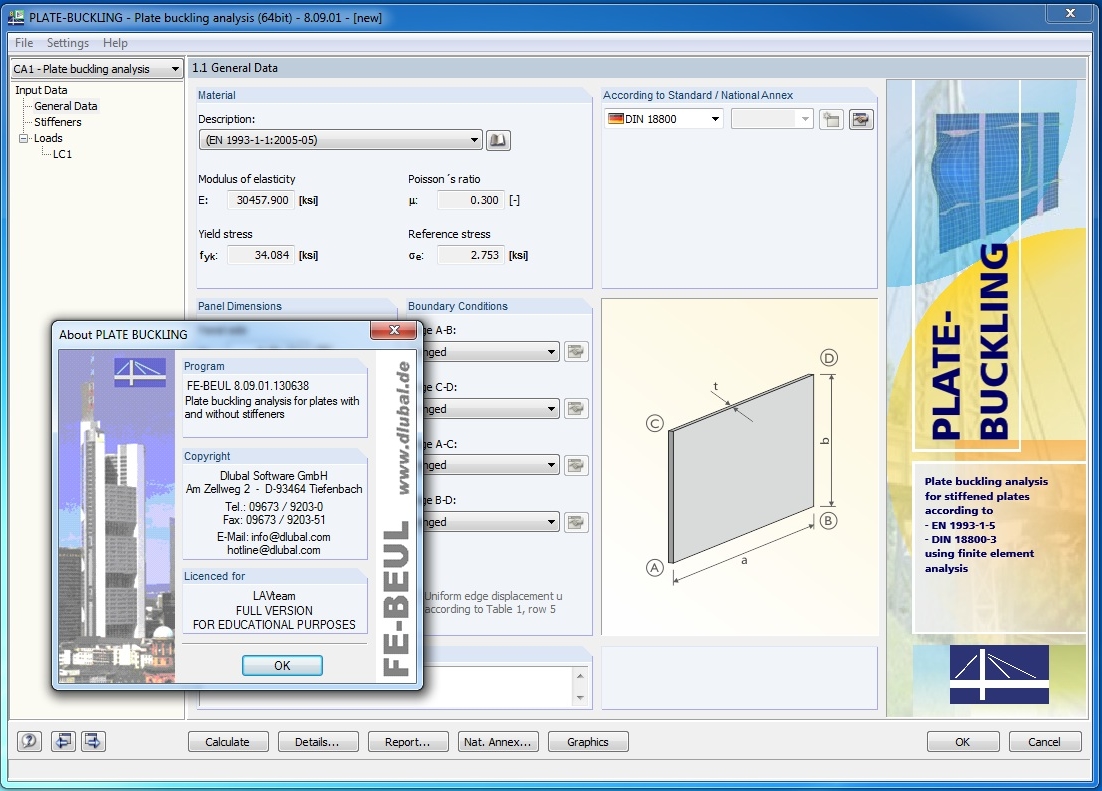Click the www.dlubal.de vertical text
The height and width of the screenshot is (791, 1102).
[x=402, y=428]
